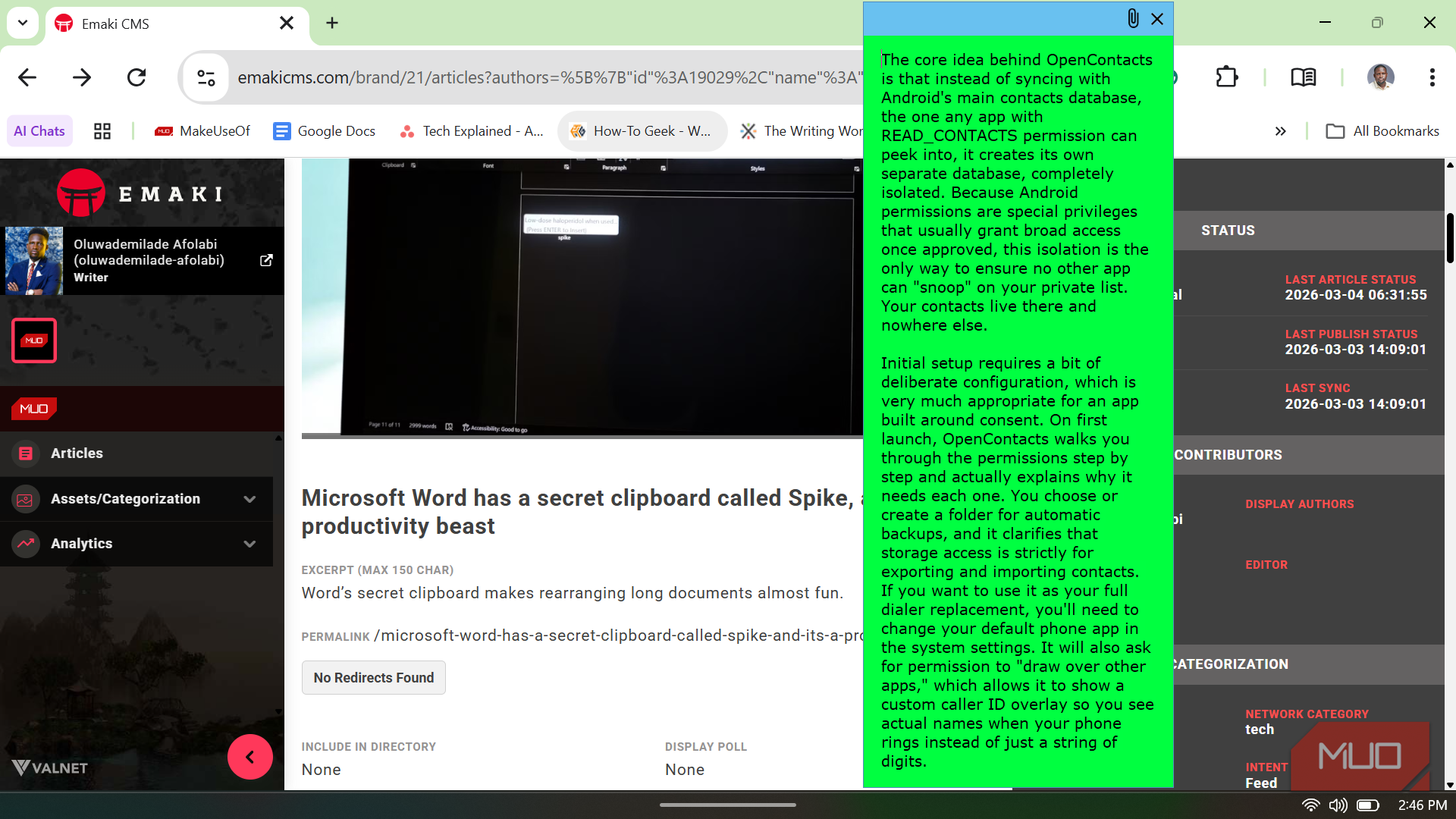
Task: Check battery status icon in tray
Action: coord(1368,805)
